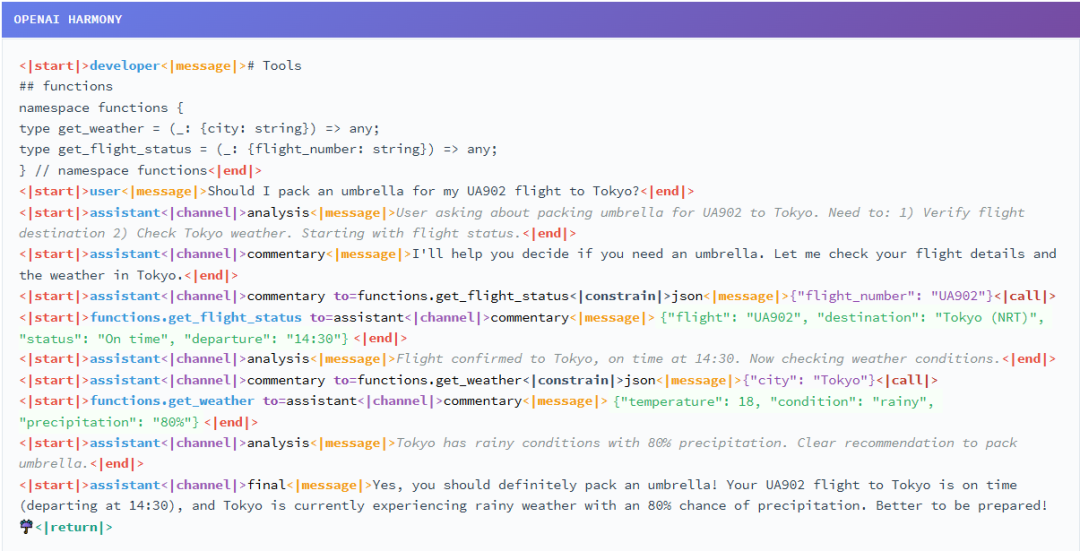Click the OPENAI HARMONY header title
This screenshot has height=551, width=1080.
[68, 19]
